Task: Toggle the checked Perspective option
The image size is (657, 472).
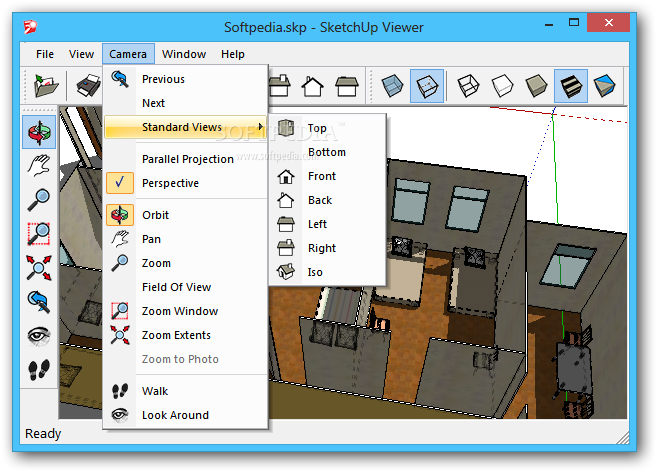Action: [x=185, y=183]
